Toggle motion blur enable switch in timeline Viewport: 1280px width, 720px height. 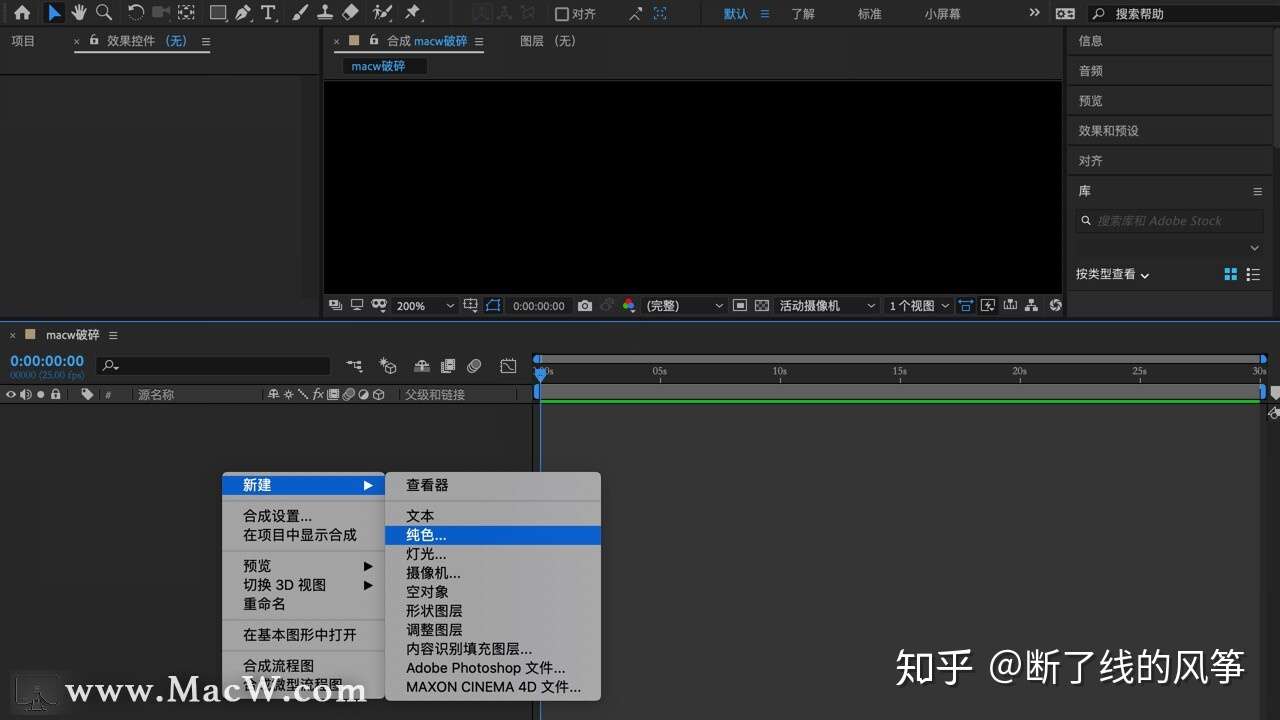pyautogui.click(x=475, y=367)
